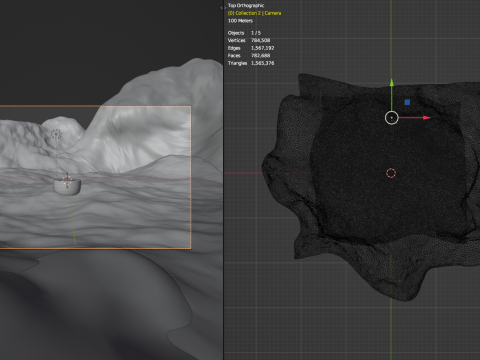Click the Objects statistics row
This screenshot has height=360, width=480.
(x=244, y=33)
